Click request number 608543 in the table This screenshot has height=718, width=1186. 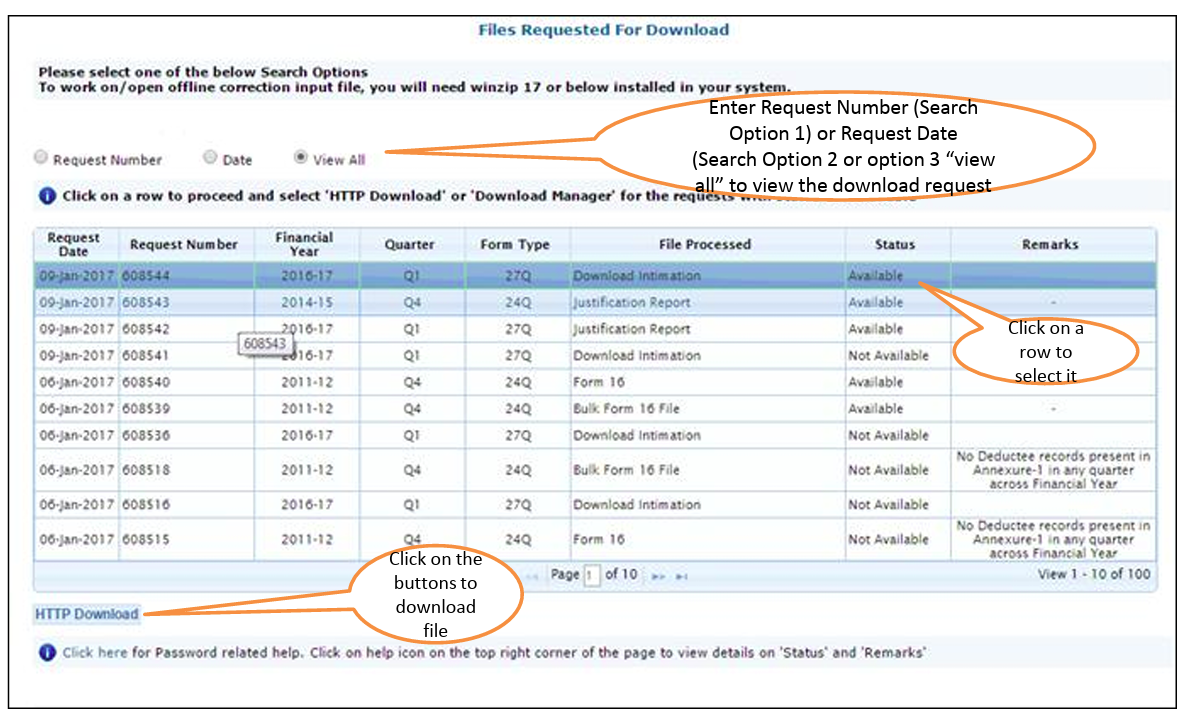point(146,302)
